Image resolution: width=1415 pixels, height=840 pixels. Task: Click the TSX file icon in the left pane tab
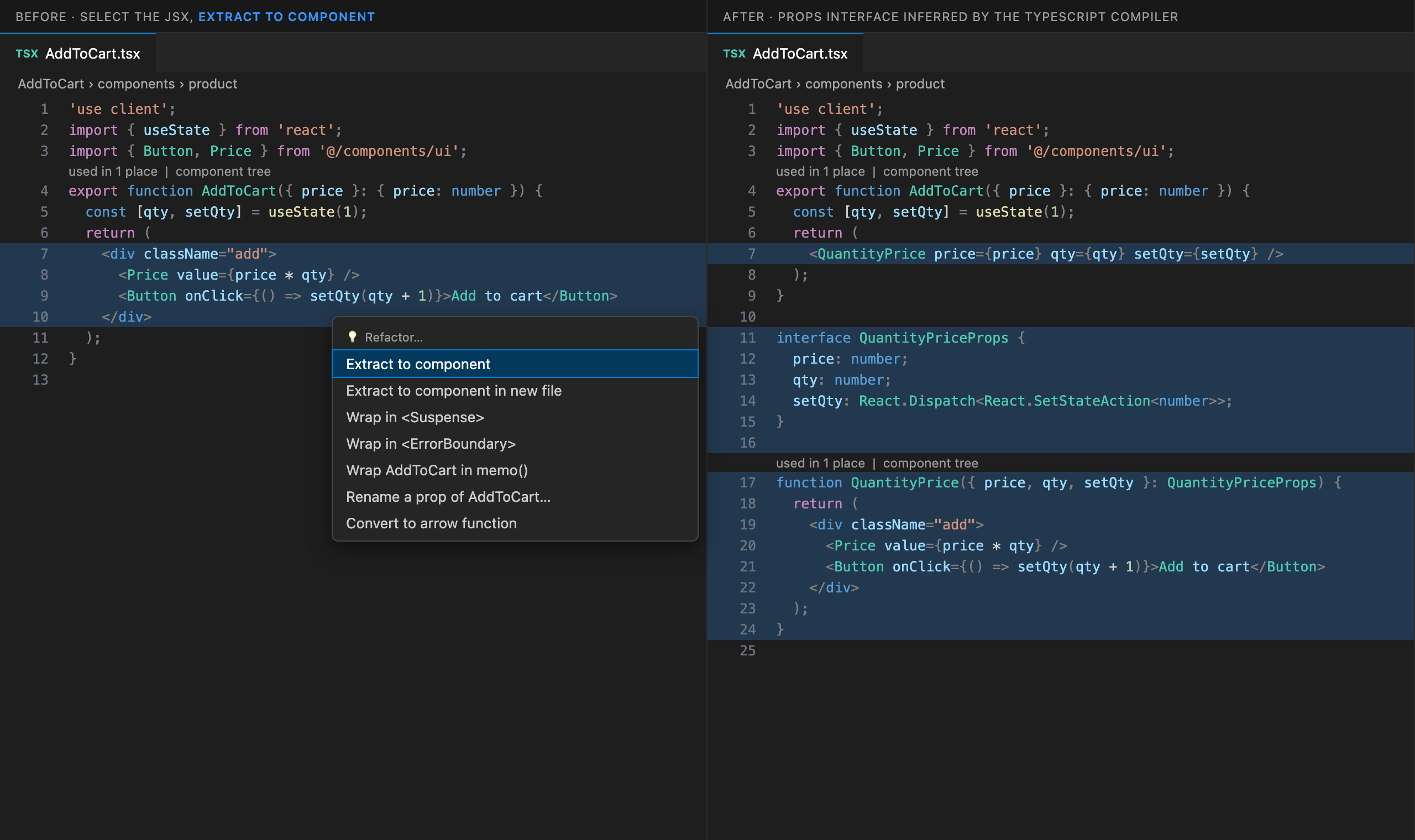point(27,53)
